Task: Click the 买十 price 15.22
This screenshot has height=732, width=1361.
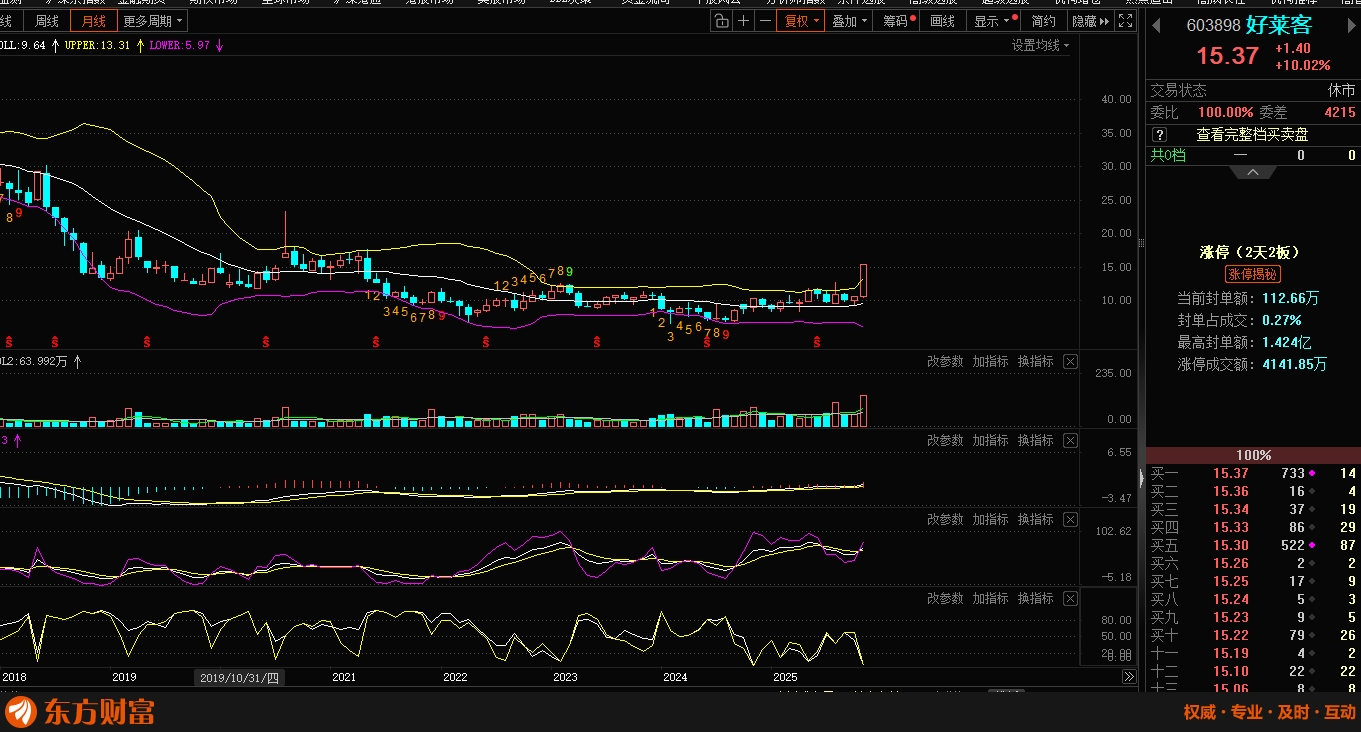Action: click(x=1231, y=635)
